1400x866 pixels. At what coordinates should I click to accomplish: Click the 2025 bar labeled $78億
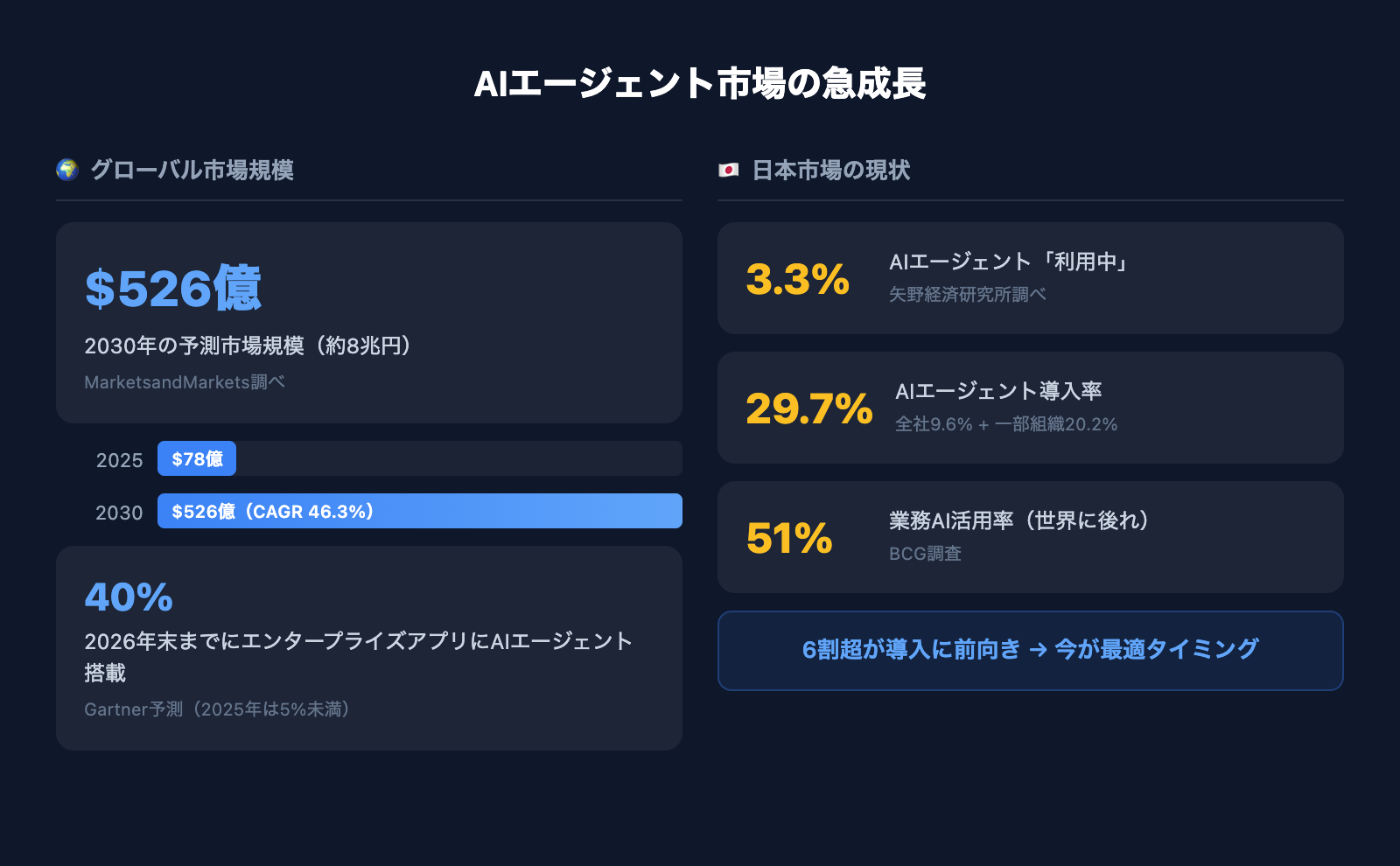point(197,459)
